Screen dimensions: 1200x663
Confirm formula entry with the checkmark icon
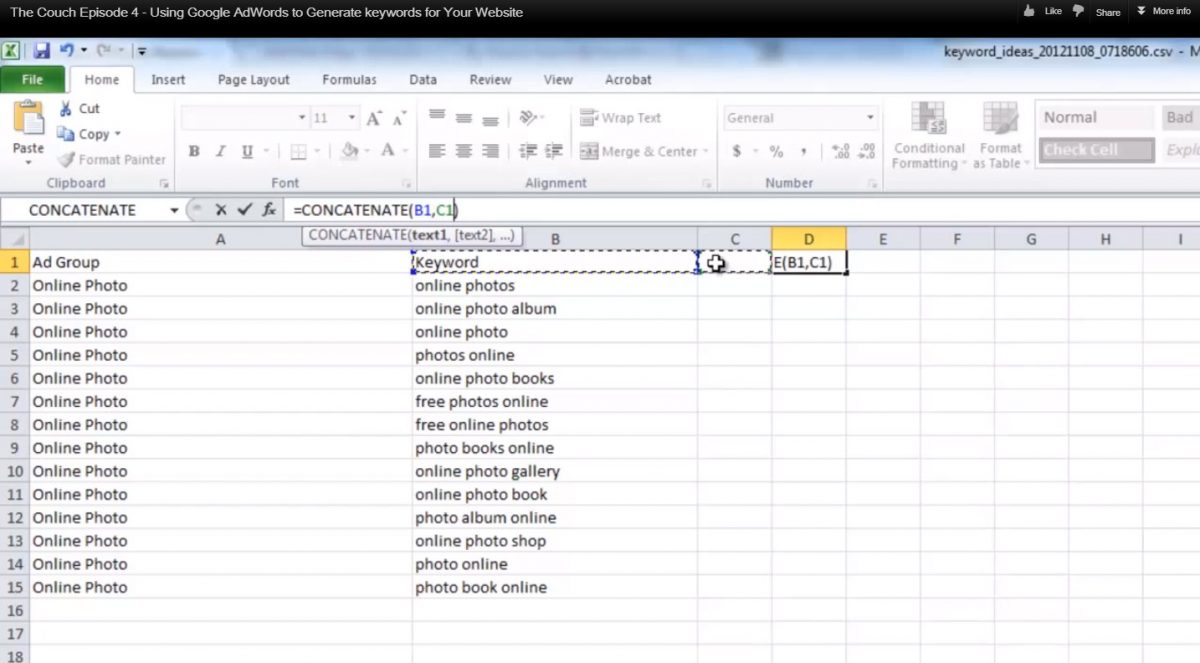coord(244,210)
